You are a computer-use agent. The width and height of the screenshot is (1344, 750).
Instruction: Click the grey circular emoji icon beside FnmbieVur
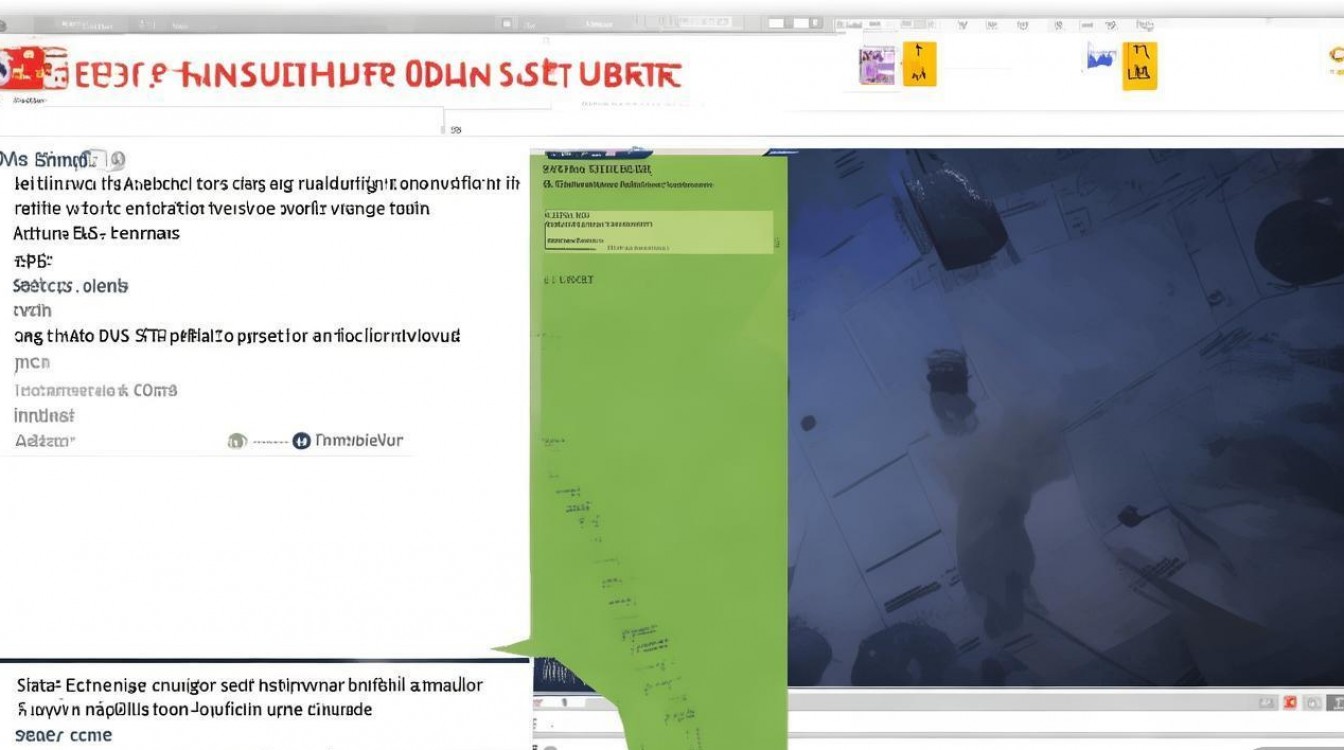click(x=237, y=439)
